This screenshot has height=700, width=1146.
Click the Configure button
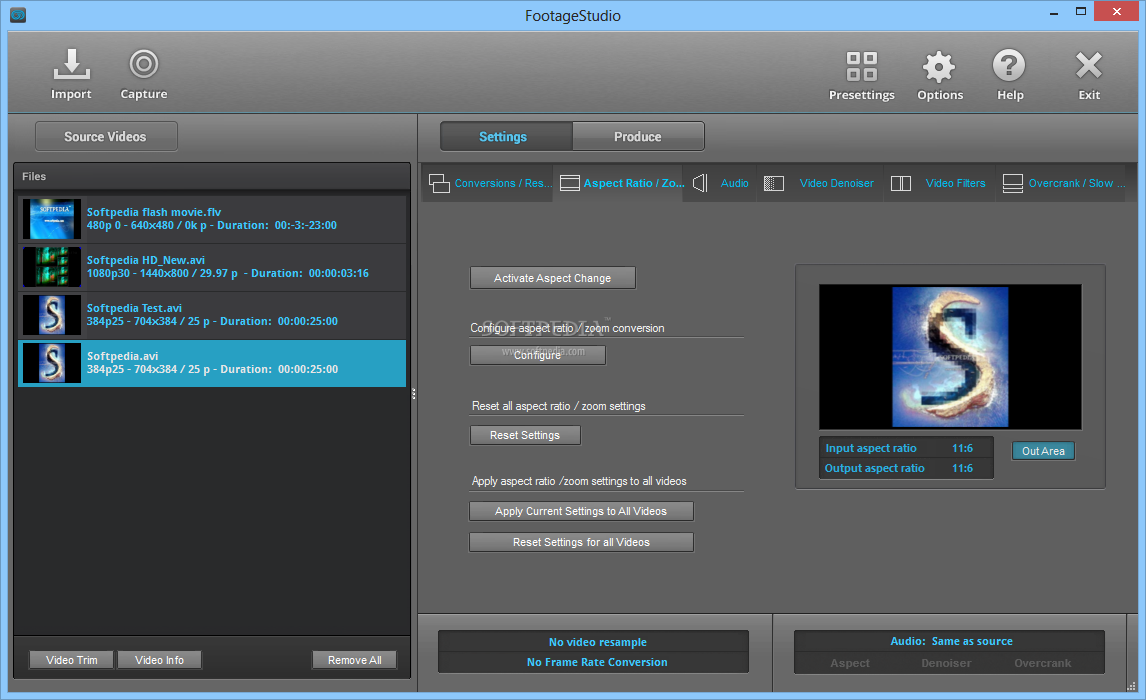[537, 354]
